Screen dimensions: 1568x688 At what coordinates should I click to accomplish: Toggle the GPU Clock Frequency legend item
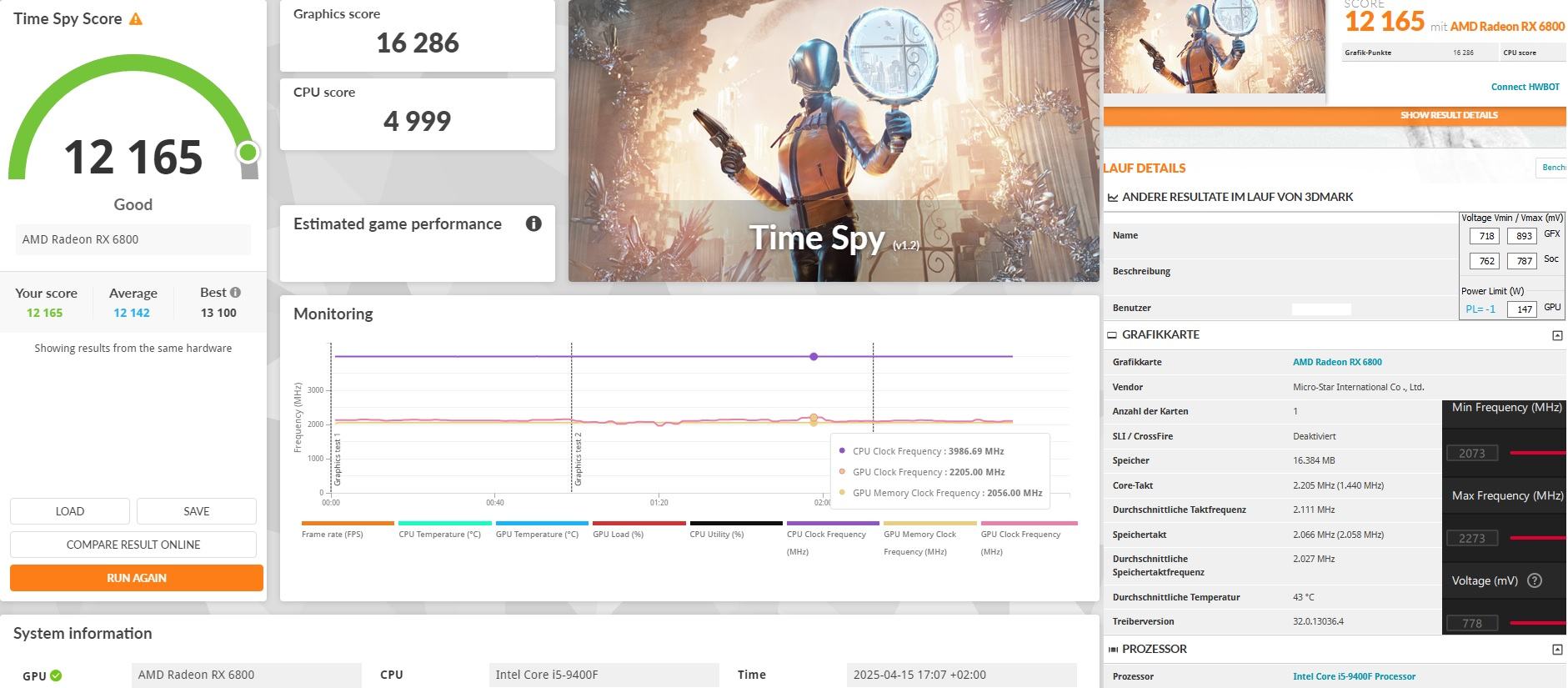tap(1029, 539)
